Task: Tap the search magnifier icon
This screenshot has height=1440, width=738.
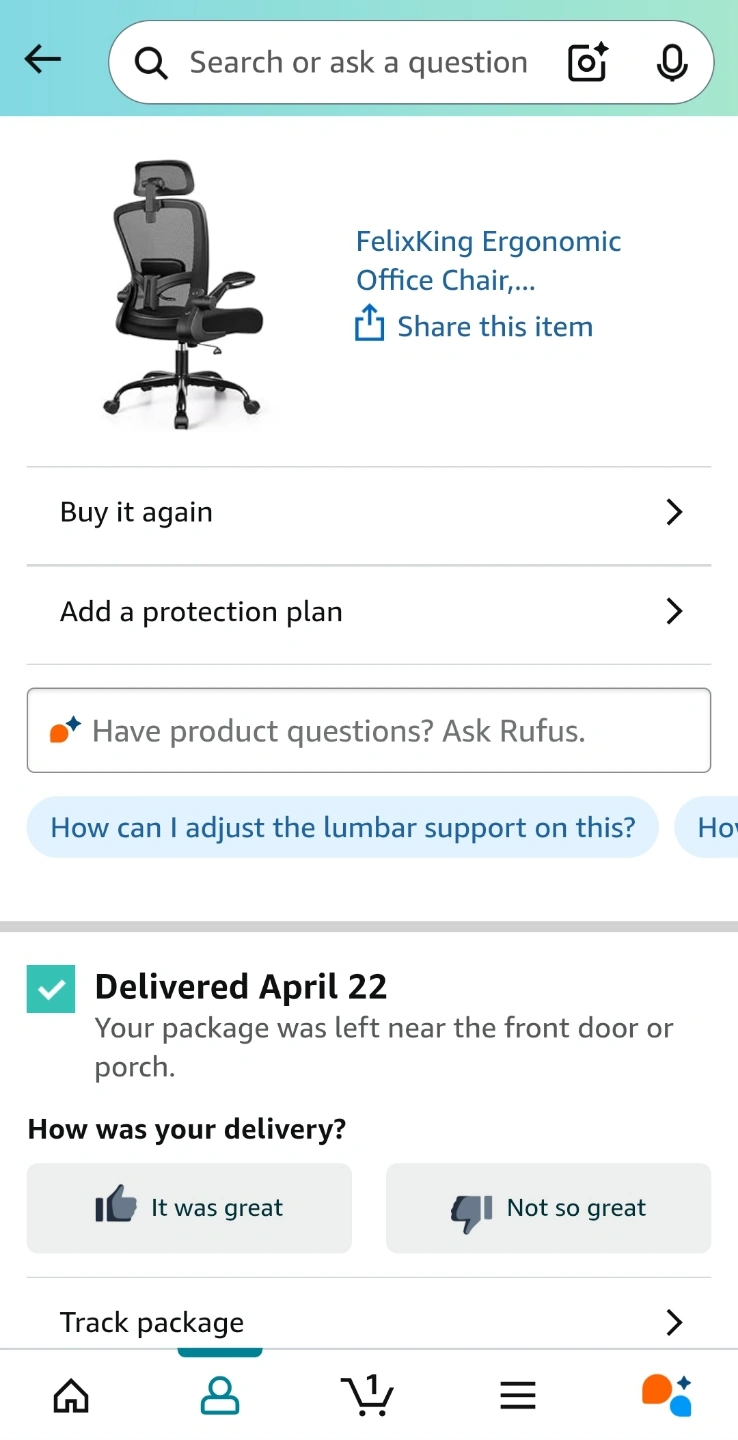Action: pyautogui.click(x=151, y=63)
